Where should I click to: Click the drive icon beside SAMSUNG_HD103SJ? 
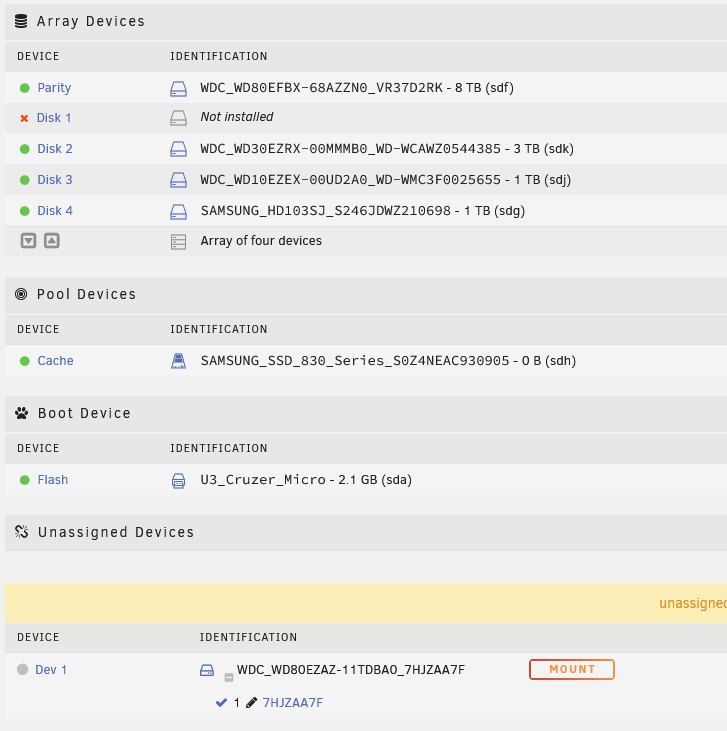tap(178, 212)
